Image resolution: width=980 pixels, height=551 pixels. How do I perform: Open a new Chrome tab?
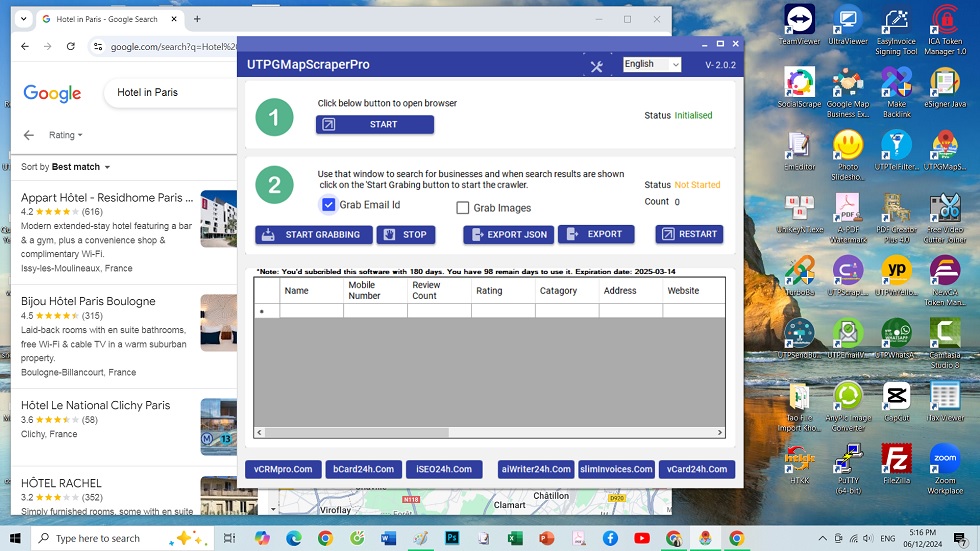click(x=197, y=19)
